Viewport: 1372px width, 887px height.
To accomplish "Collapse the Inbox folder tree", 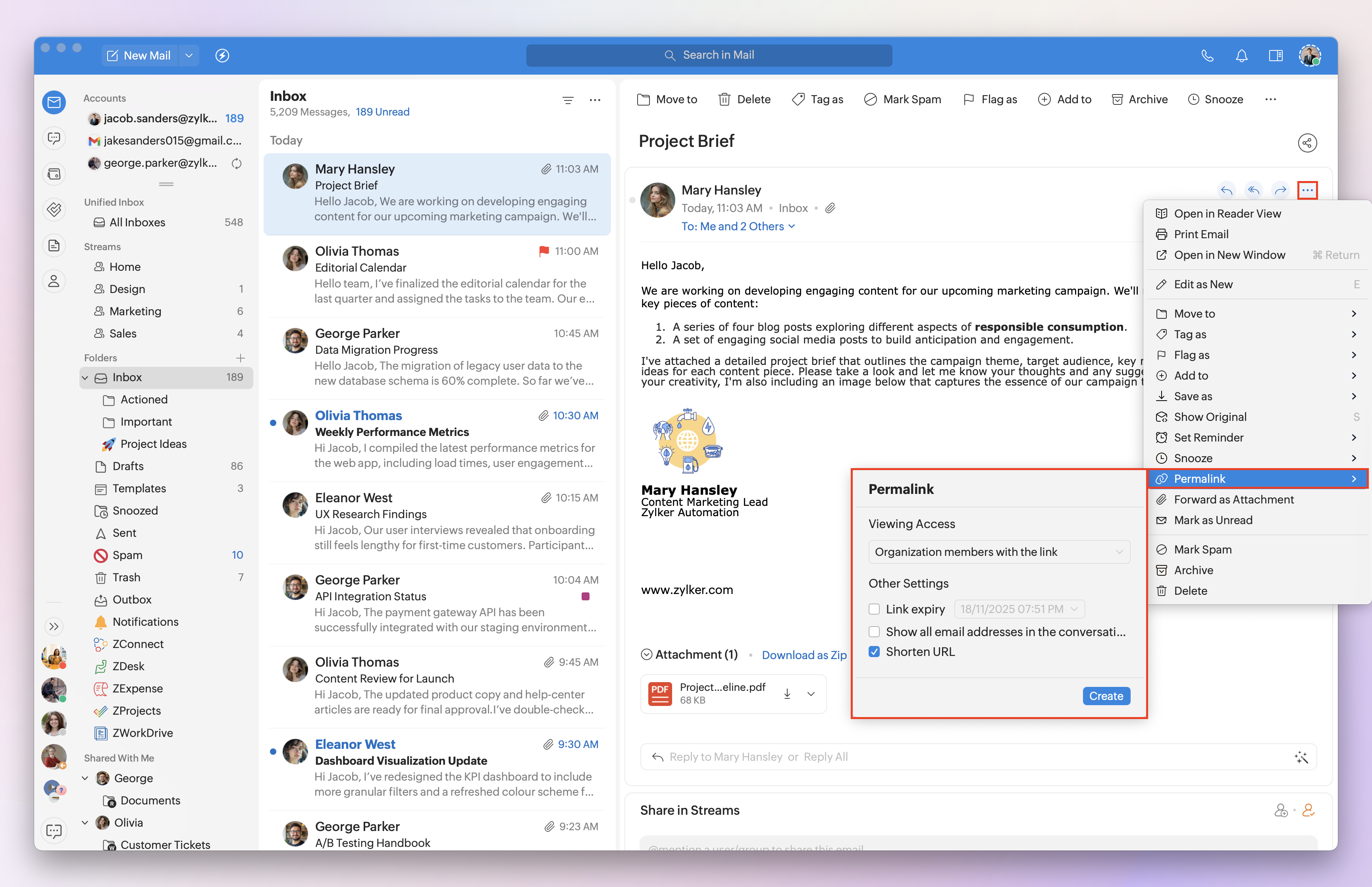I will (x=85, y=377).
